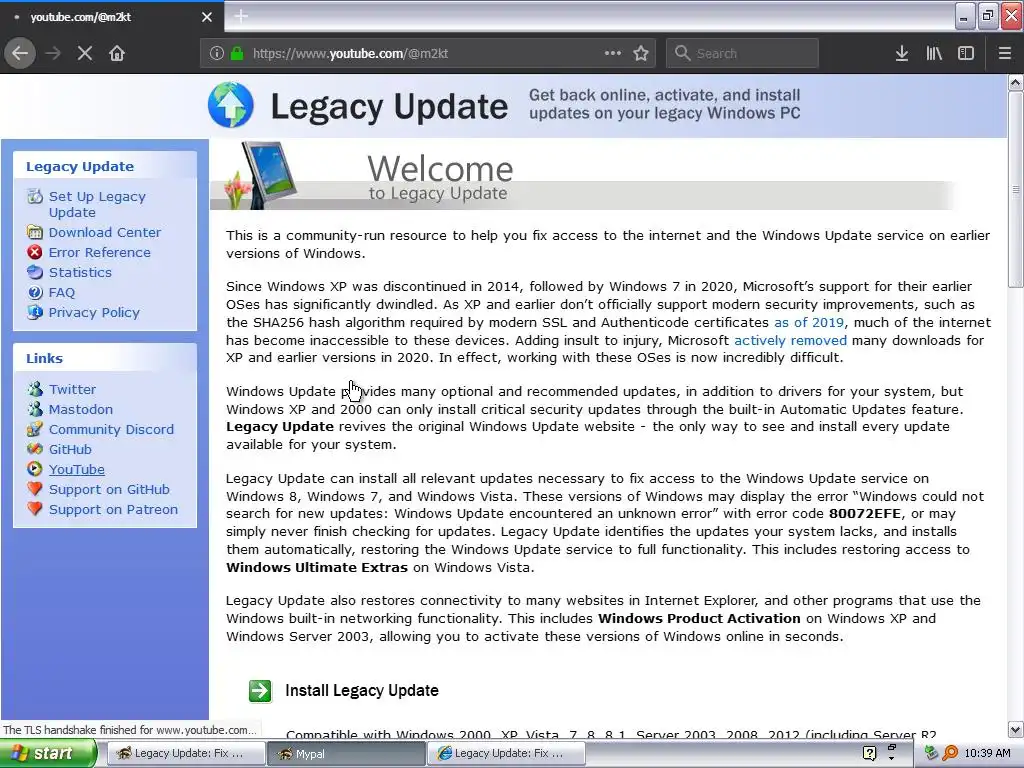The width and height of the screenshot is (1024, 768).
Task: Open Support on GitHub
Action: (x=109, y=489)
